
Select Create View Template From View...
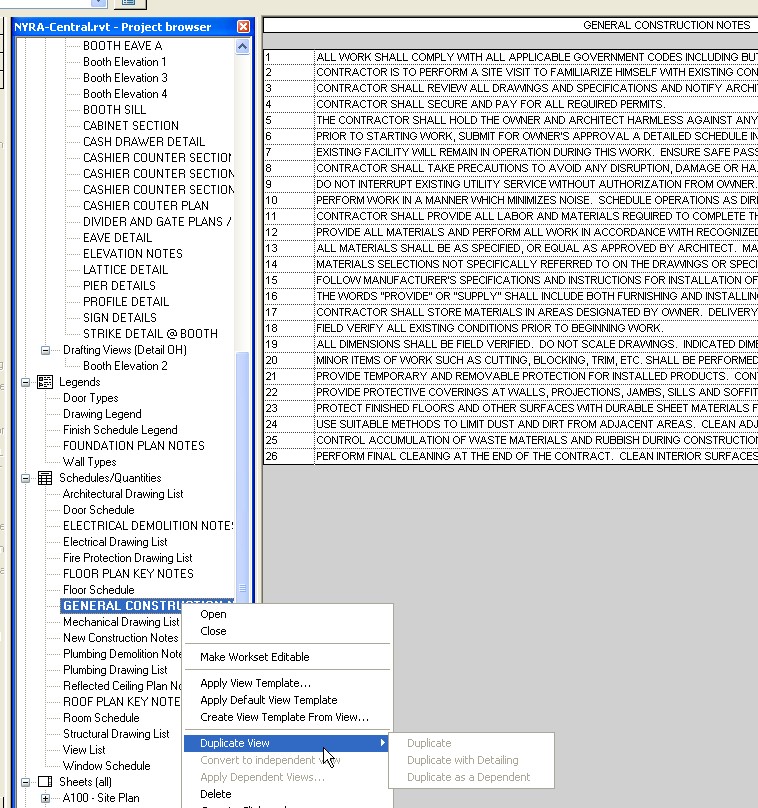284,717
